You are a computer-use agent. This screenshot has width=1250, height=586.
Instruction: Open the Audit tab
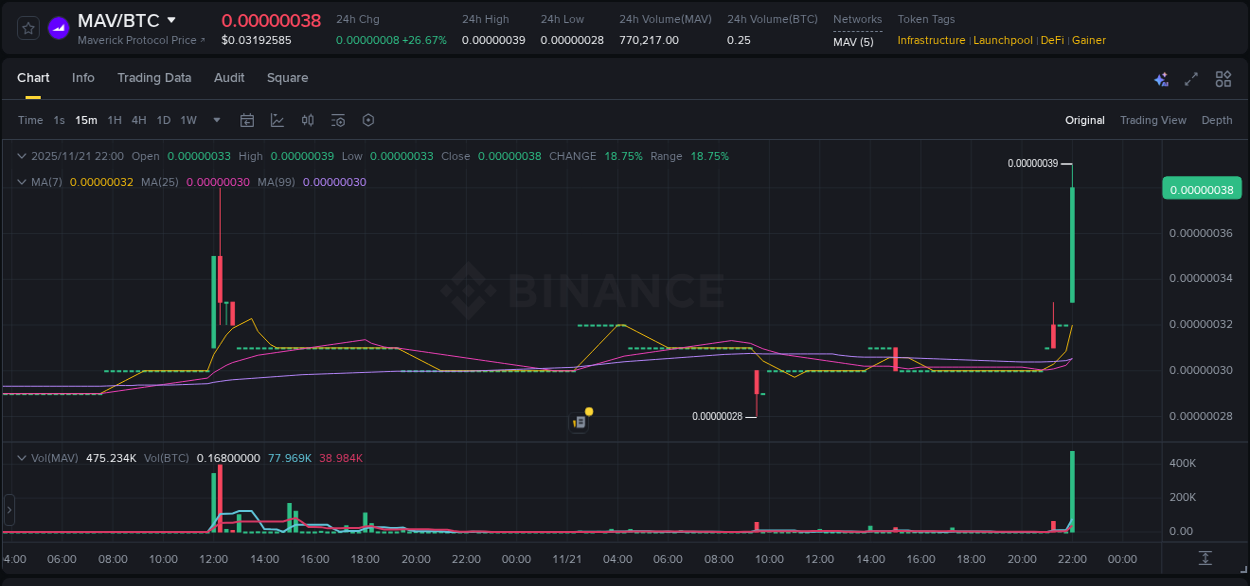[229, 78]
